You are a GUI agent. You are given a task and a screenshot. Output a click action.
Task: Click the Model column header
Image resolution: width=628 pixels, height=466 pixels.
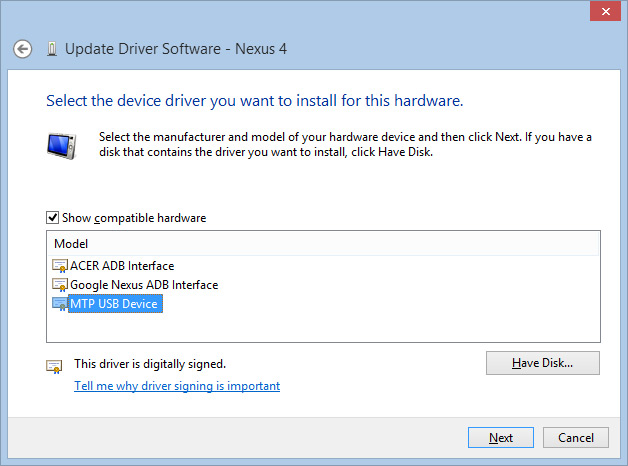[x=323, y=243]
